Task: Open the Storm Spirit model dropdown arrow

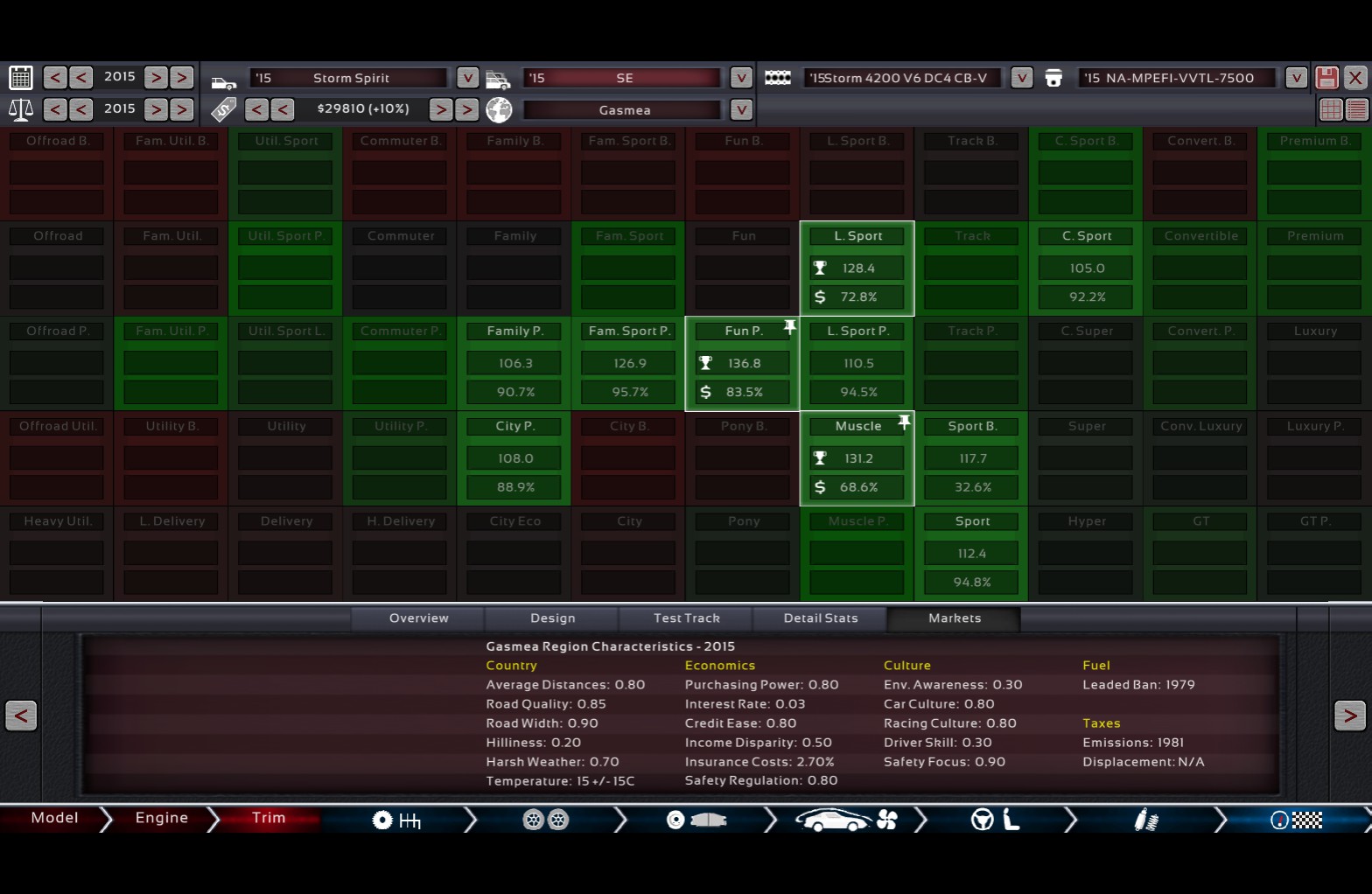Action: [x=468, y=78]
